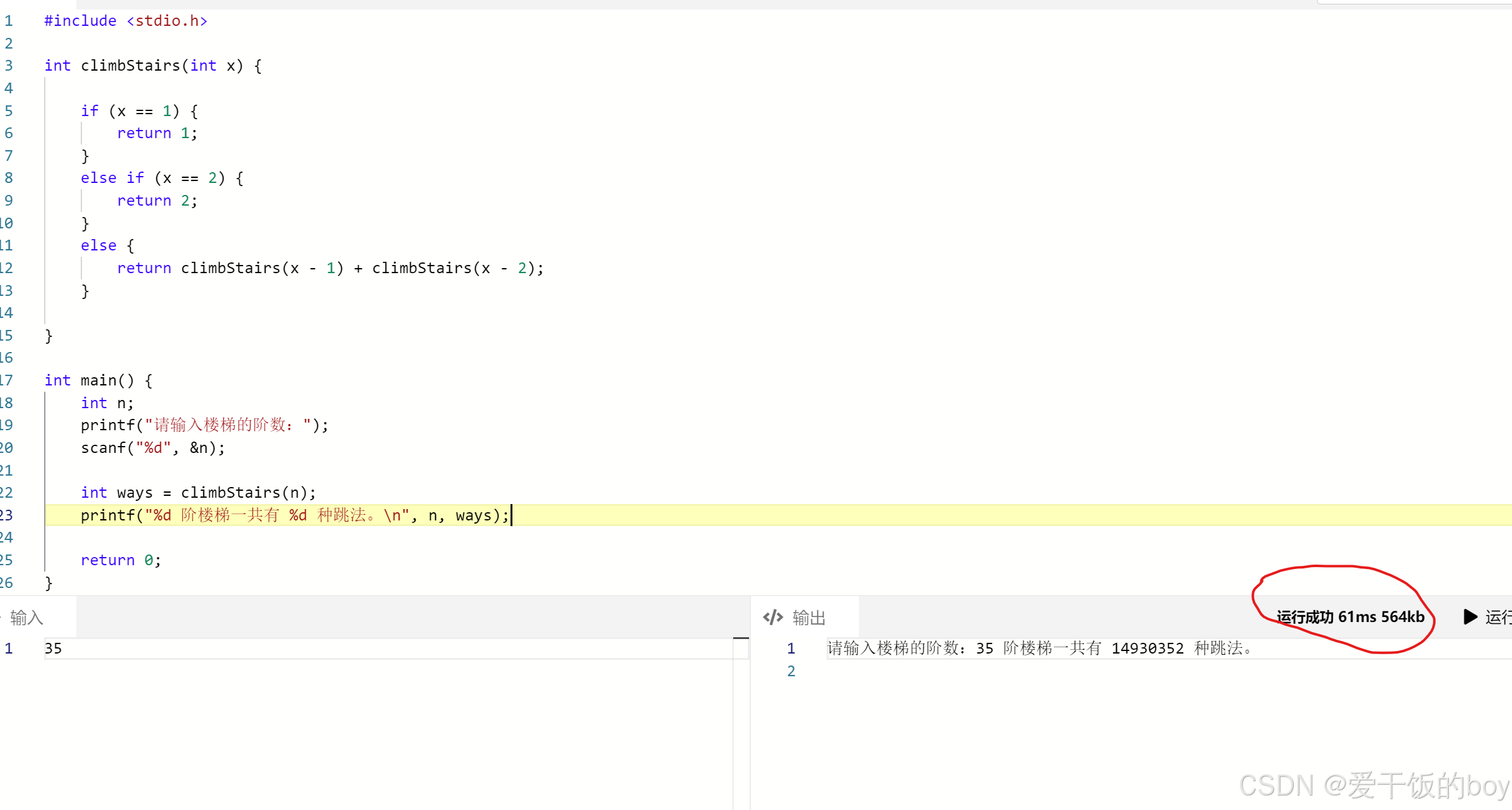Click the return 0; statement
1512x810 pixels.
[121, 560]
